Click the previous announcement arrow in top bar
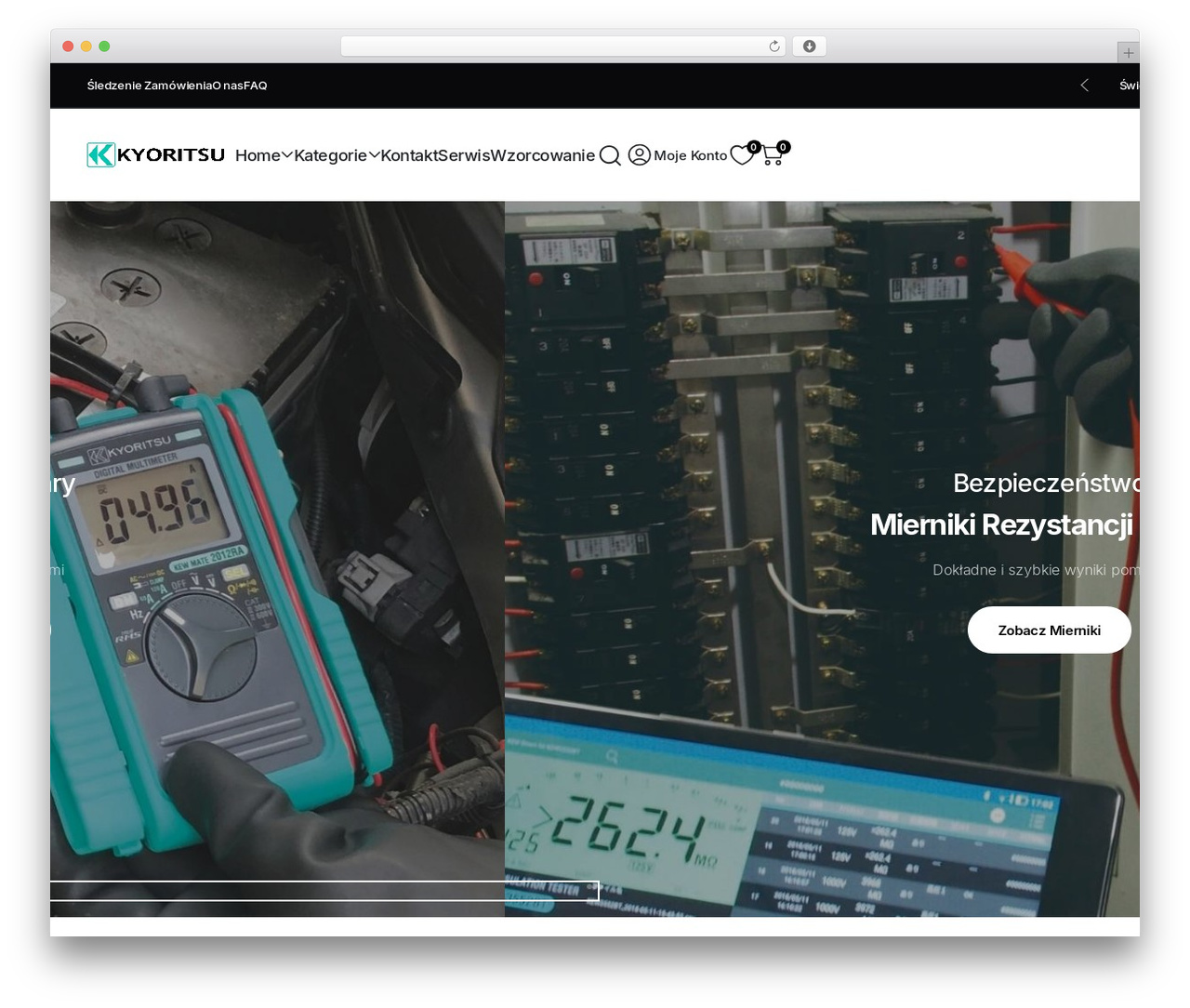Viewport: 1190px width, 1008px height. (x=1084, y=86)
